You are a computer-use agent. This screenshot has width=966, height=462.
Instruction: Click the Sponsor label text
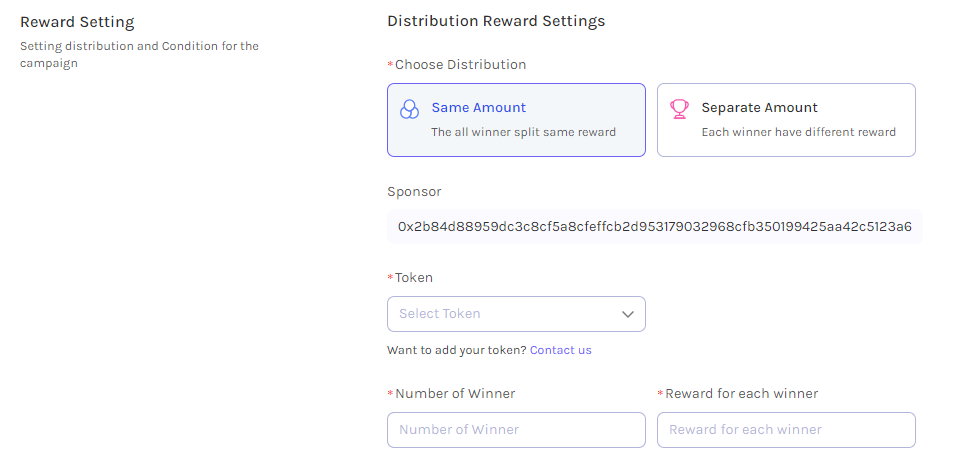pos(414,192)
